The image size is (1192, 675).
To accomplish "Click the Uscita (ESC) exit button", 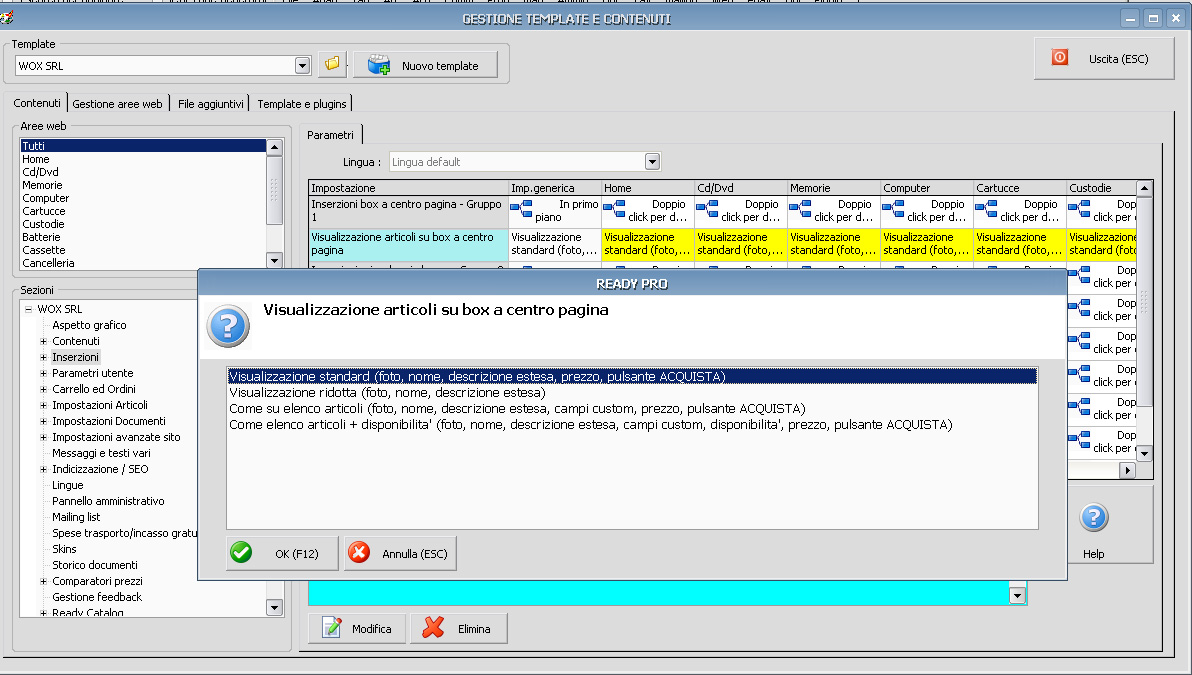I will (x=1104, y=59).
